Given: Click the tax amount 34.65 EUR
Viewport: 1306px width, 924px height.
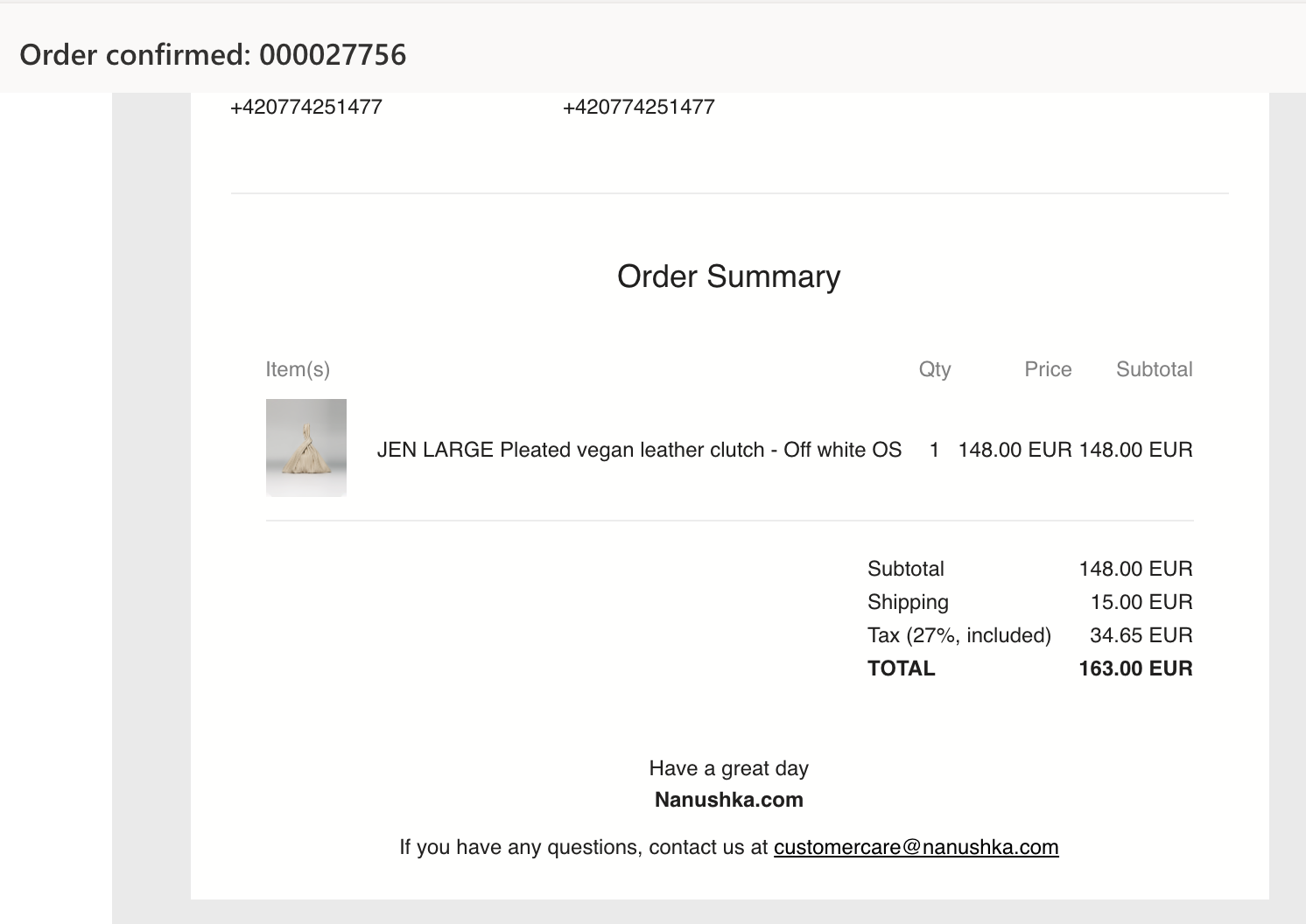Looking at the screenshot, I should (x=1141, y=635).
